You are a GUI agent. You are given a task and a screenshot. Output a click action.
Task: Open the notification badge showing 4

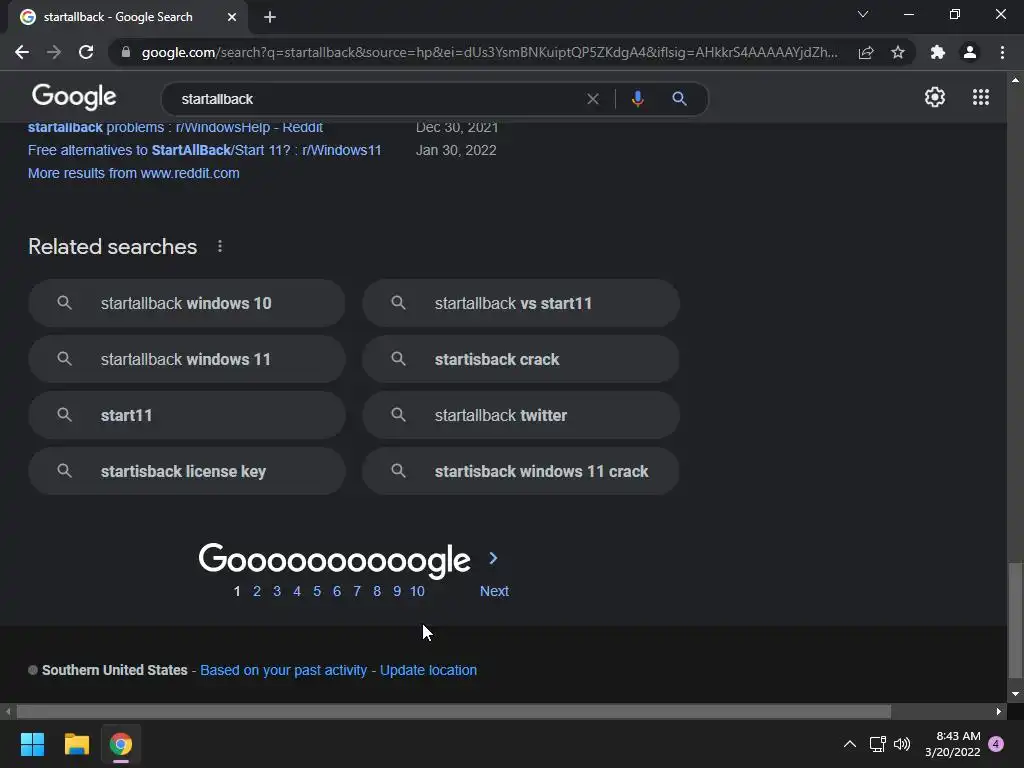coord(996,744)
